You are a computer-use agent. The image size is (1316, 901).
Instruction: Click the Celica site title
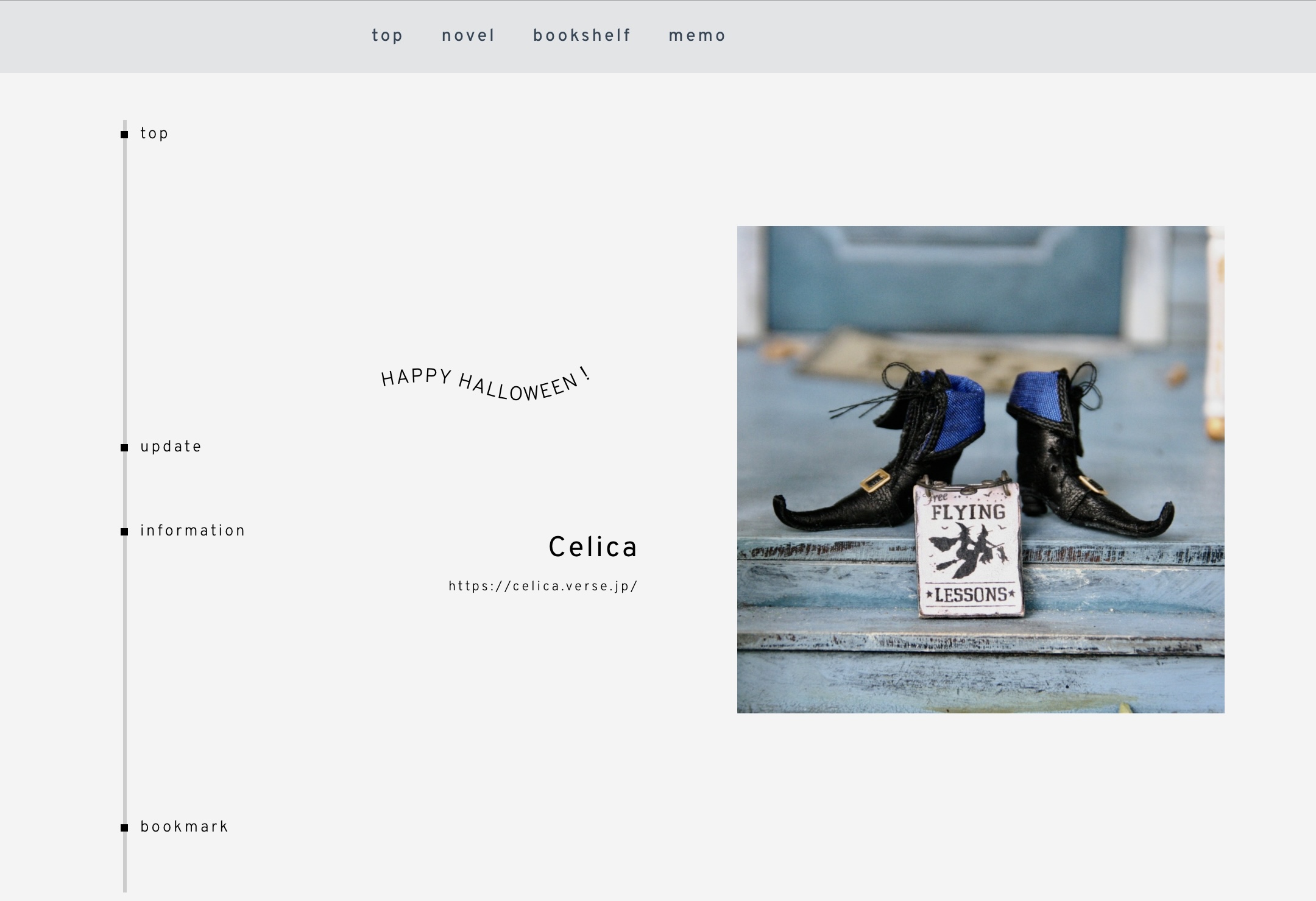(x=593, y=546)
